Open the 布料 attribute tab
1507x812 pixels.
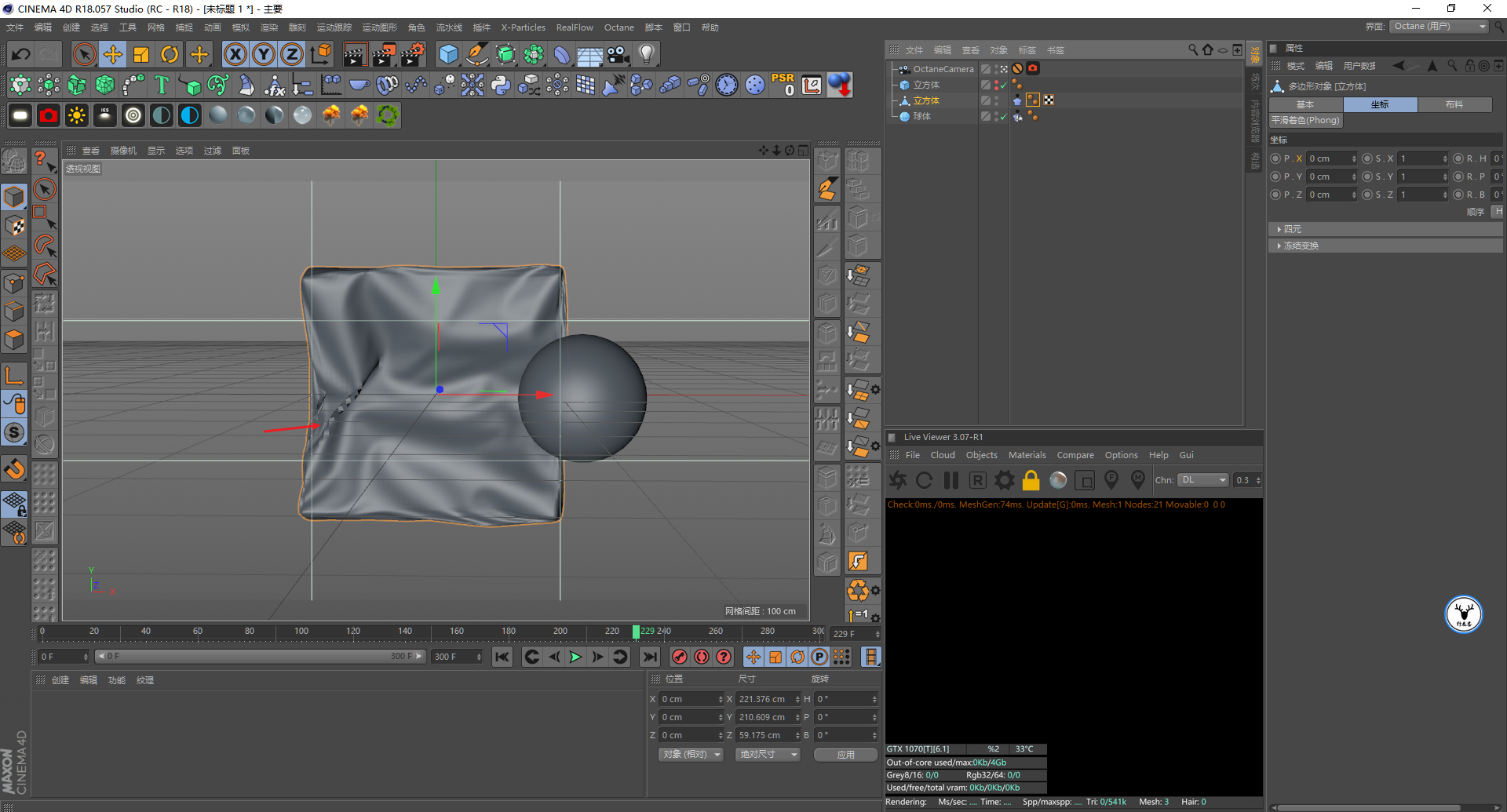point(1454,104)
